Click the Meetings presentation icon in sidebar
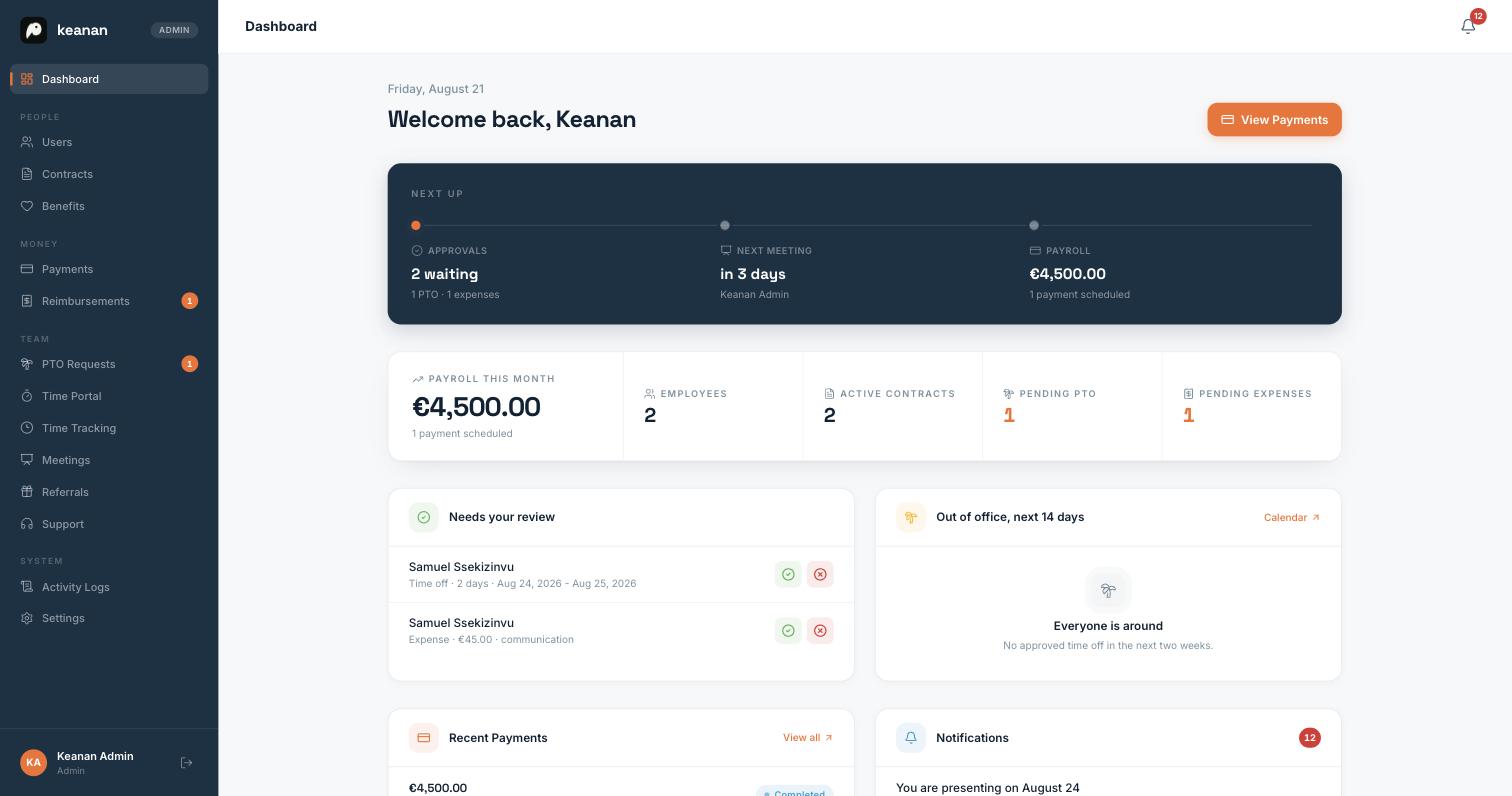Viewport: 1512px width, 796px height. (27, 460)
